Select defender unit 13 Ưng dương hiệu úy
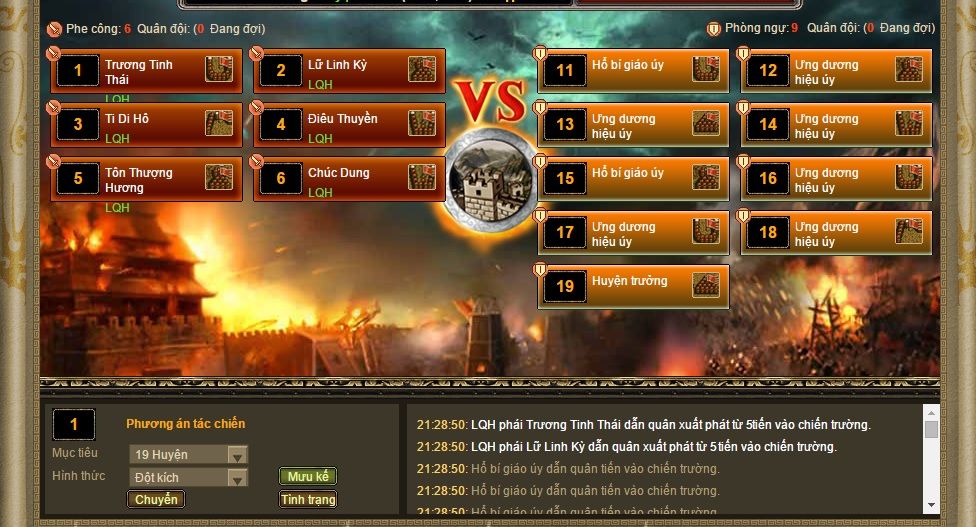The height and width of the screenshot is (527, 976). [x=633, y=124]
